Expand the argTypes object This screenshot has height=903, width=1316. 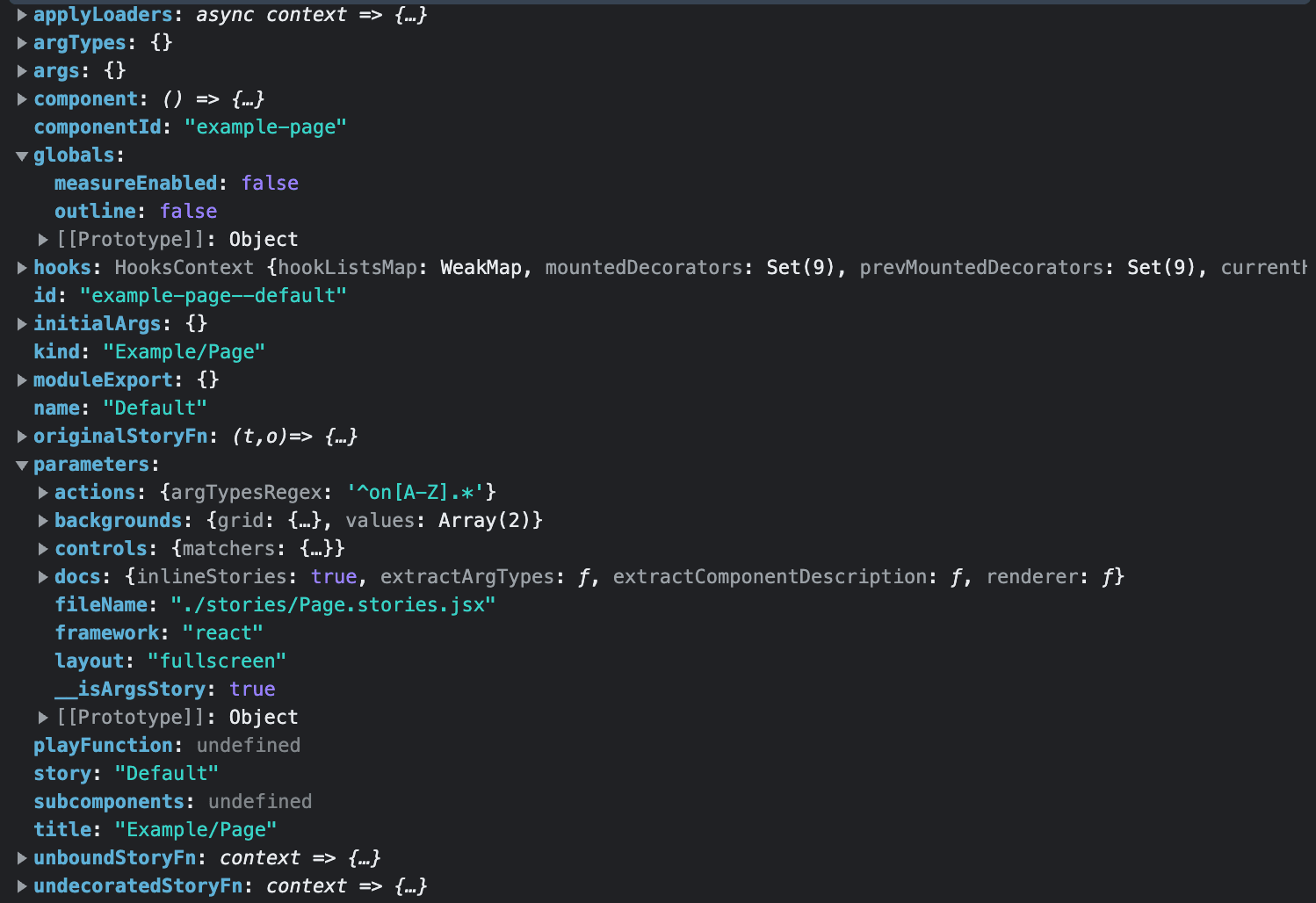click(22, 42)
